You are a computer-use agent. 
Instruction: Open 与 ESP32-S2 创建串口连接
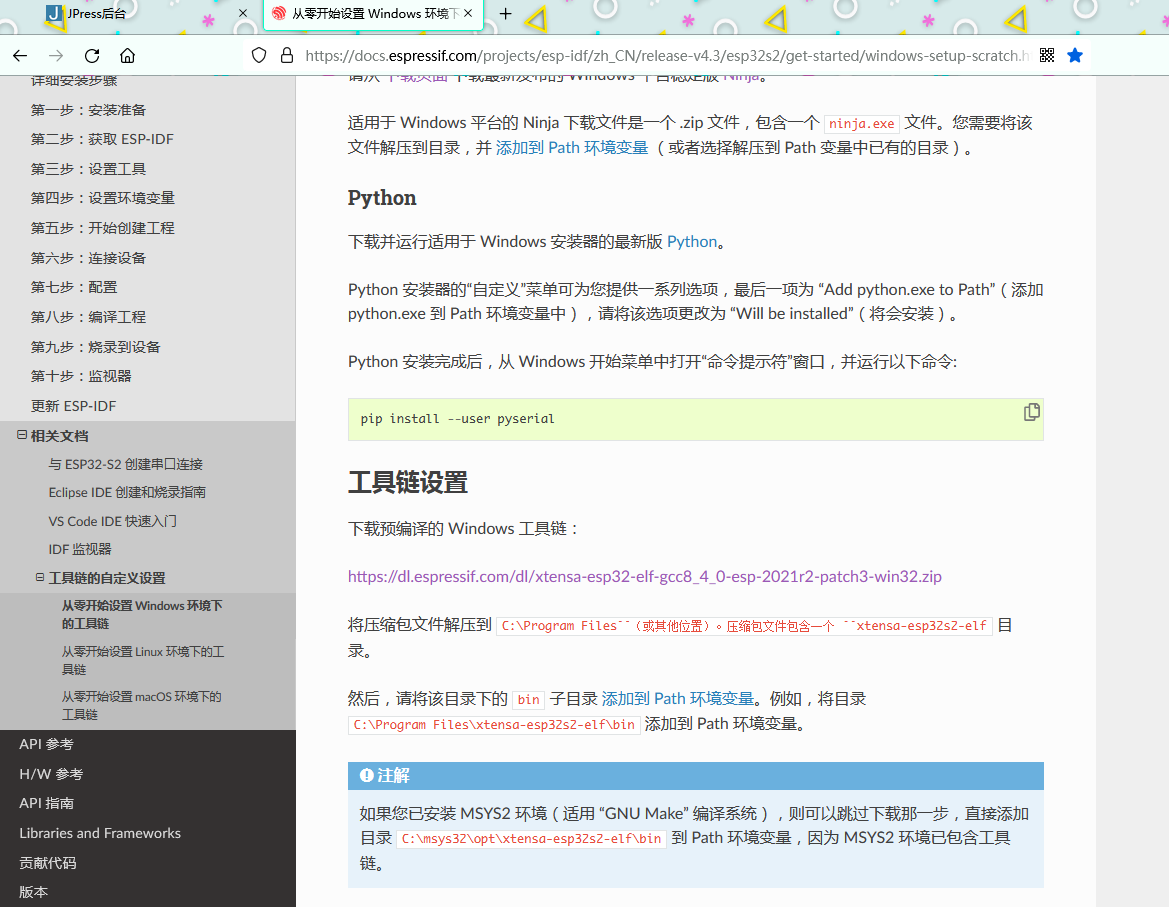click(125, 464)
